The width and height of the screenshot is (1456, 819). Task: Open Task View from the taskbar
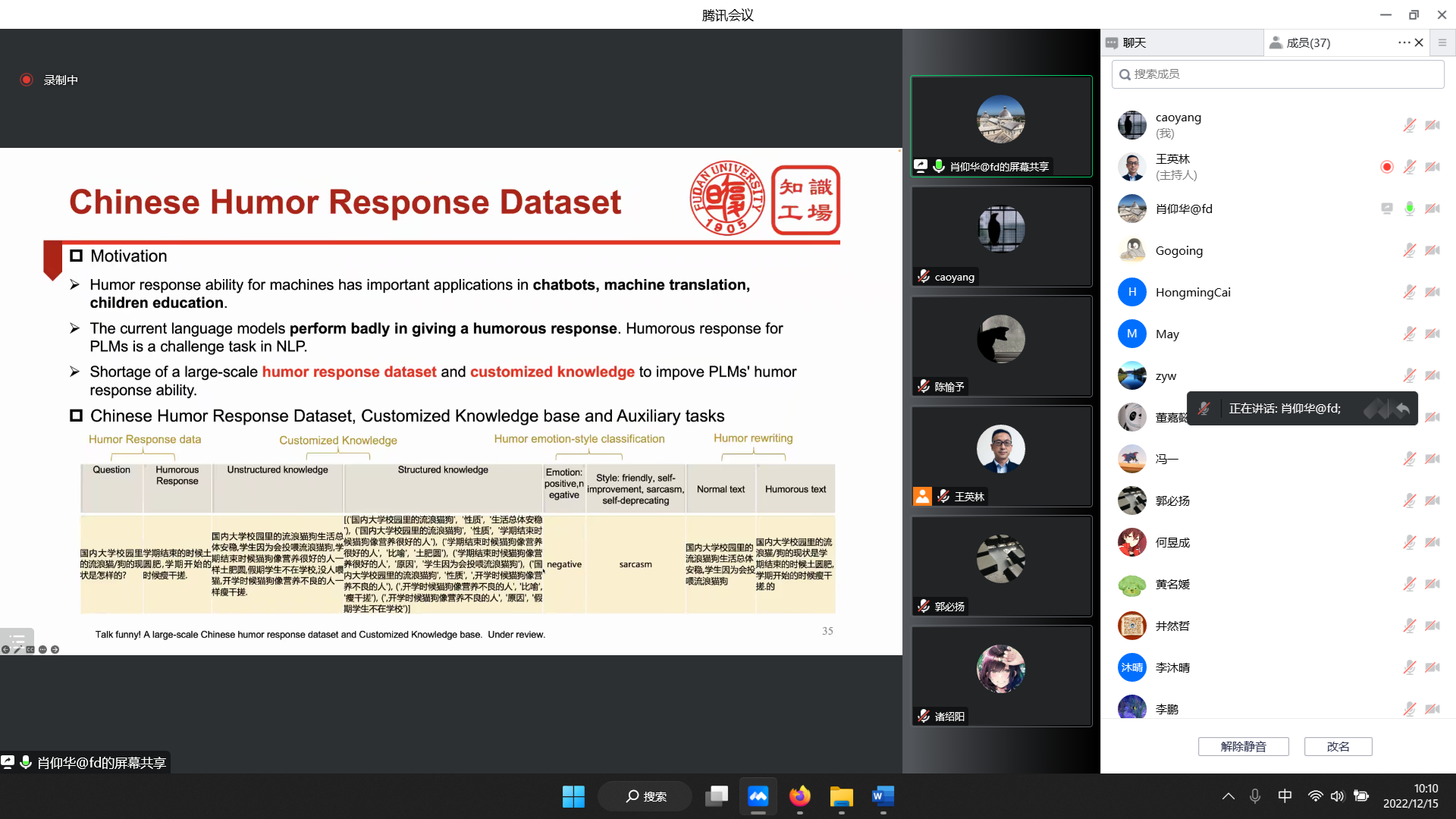tap(717, 796)
